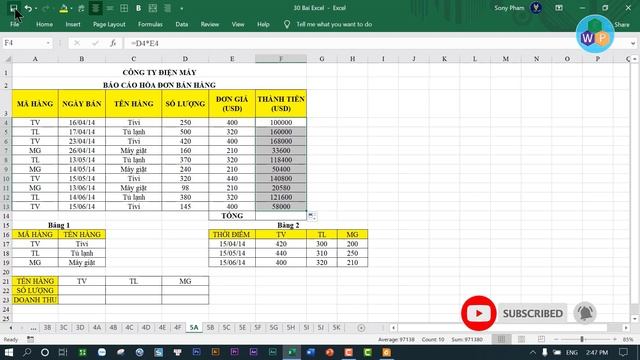The width and height of the screenshot is (640, 360).
Task: Switch to sheet tab 5B
Action: pyautogui.click(x=210, y=328)
